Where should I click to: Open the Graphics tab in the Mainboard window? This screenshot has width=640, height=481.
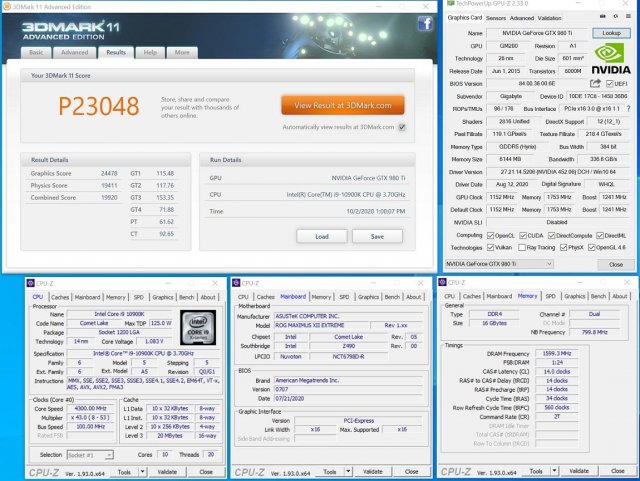pyautogui.click(x=368, y=297)
